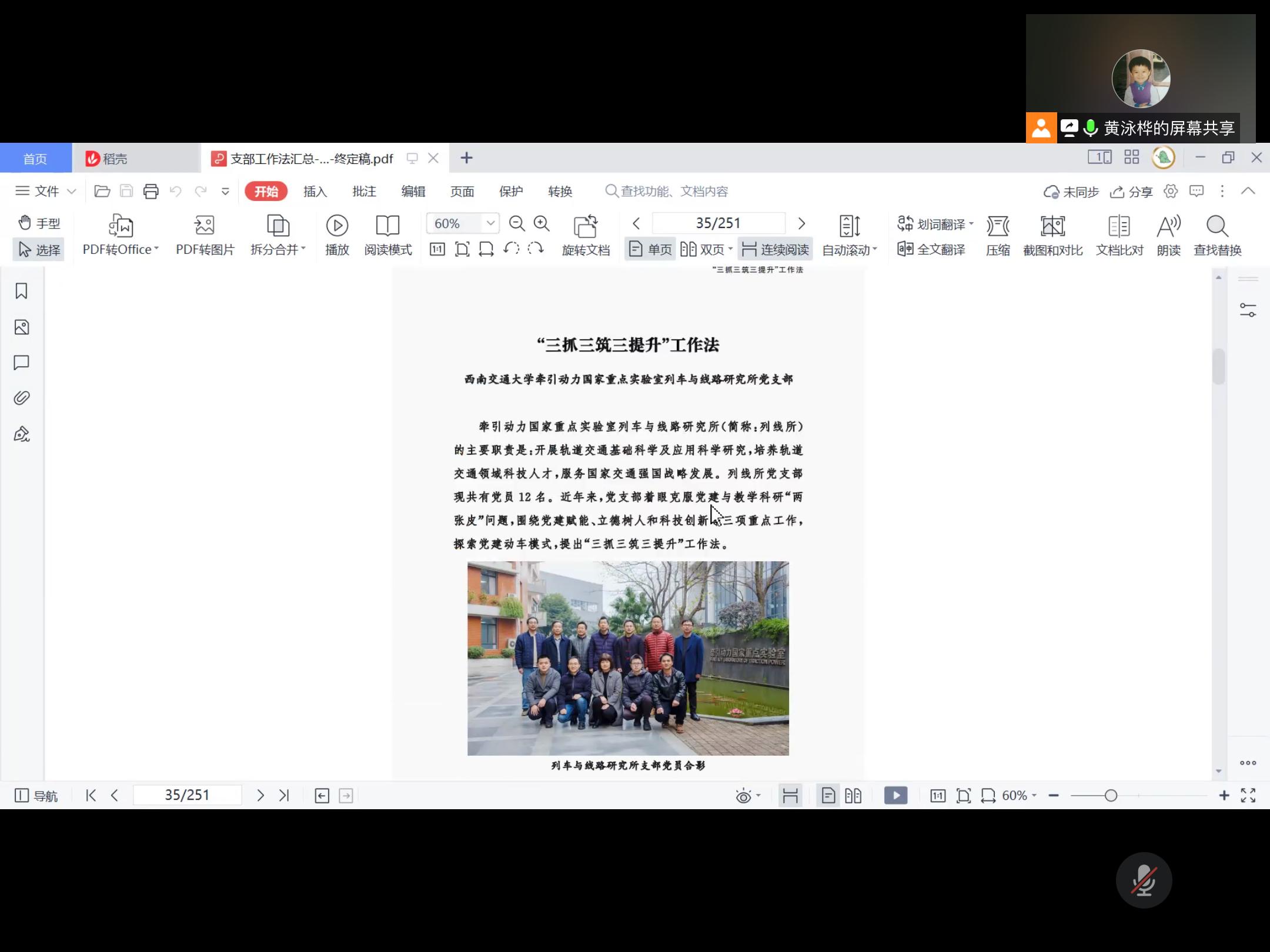
Task: Open the attachments paperclip sidebar icon
Action: [22, 398]
